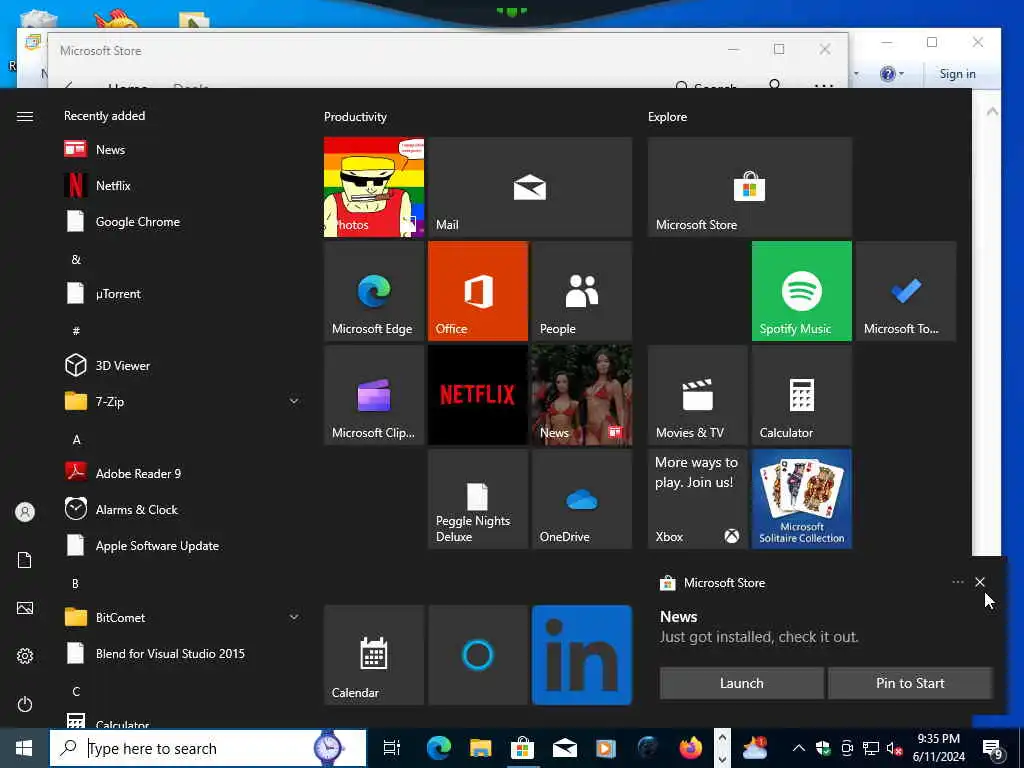Launch Microsoft Edge tile
Viewport: 1024px width, 768px height.
click(374, 291)
